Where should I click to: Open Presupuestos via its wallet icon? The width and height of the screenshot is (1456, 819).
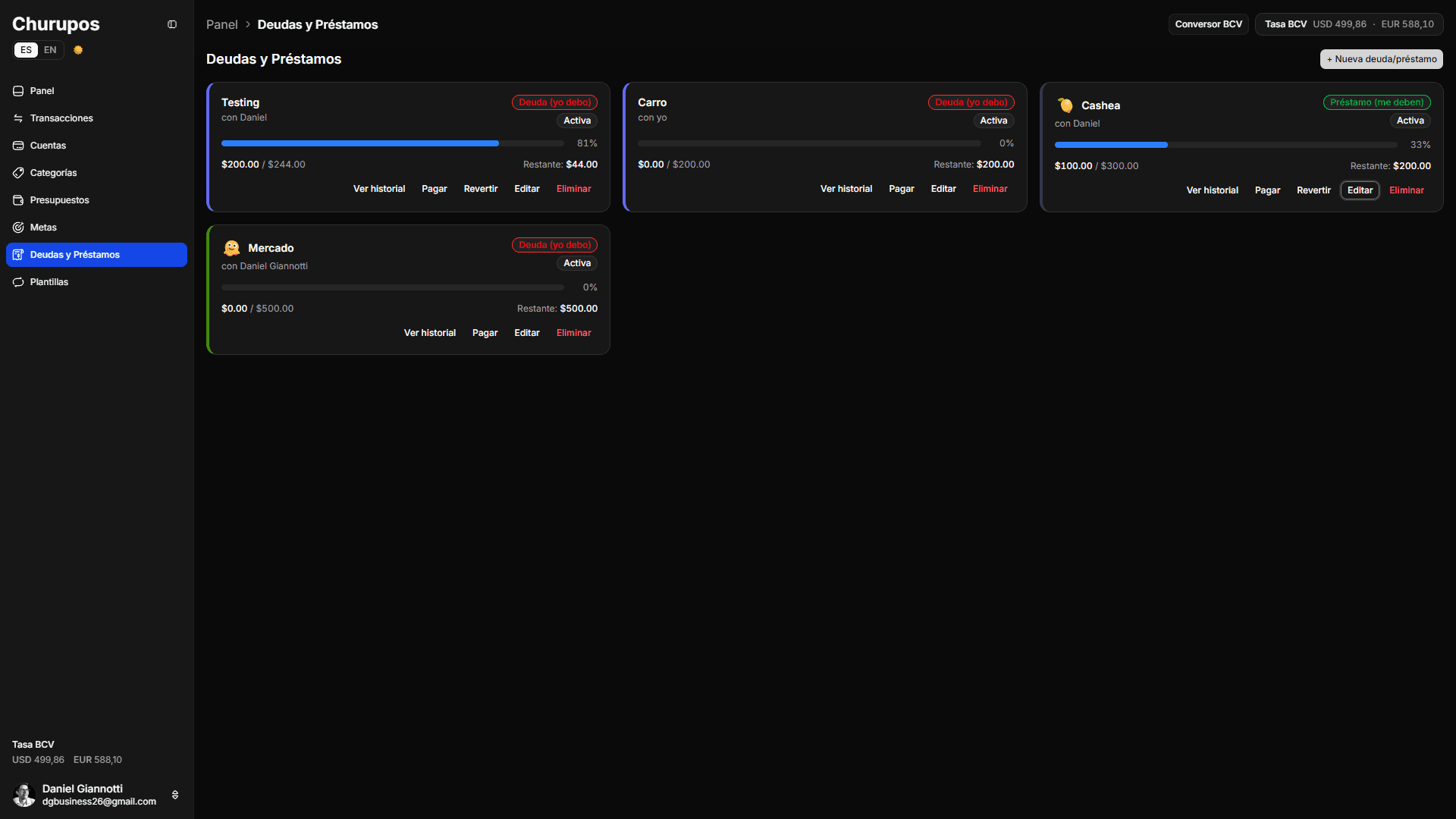coord(18,200)
